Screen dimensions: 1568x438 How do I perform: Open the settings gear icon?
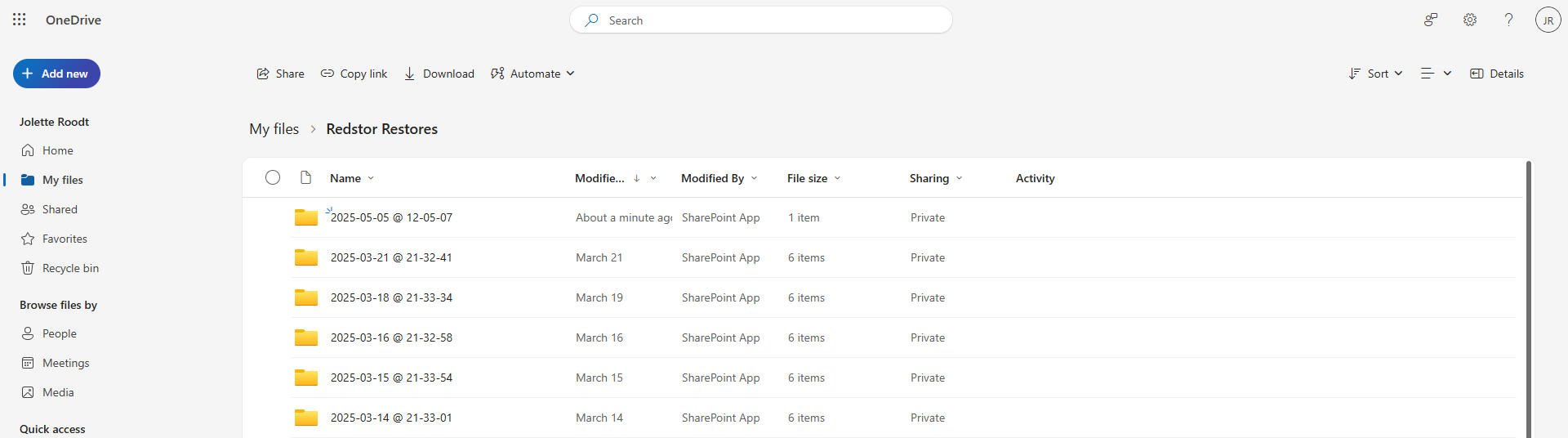click(x=1470, y=20)
